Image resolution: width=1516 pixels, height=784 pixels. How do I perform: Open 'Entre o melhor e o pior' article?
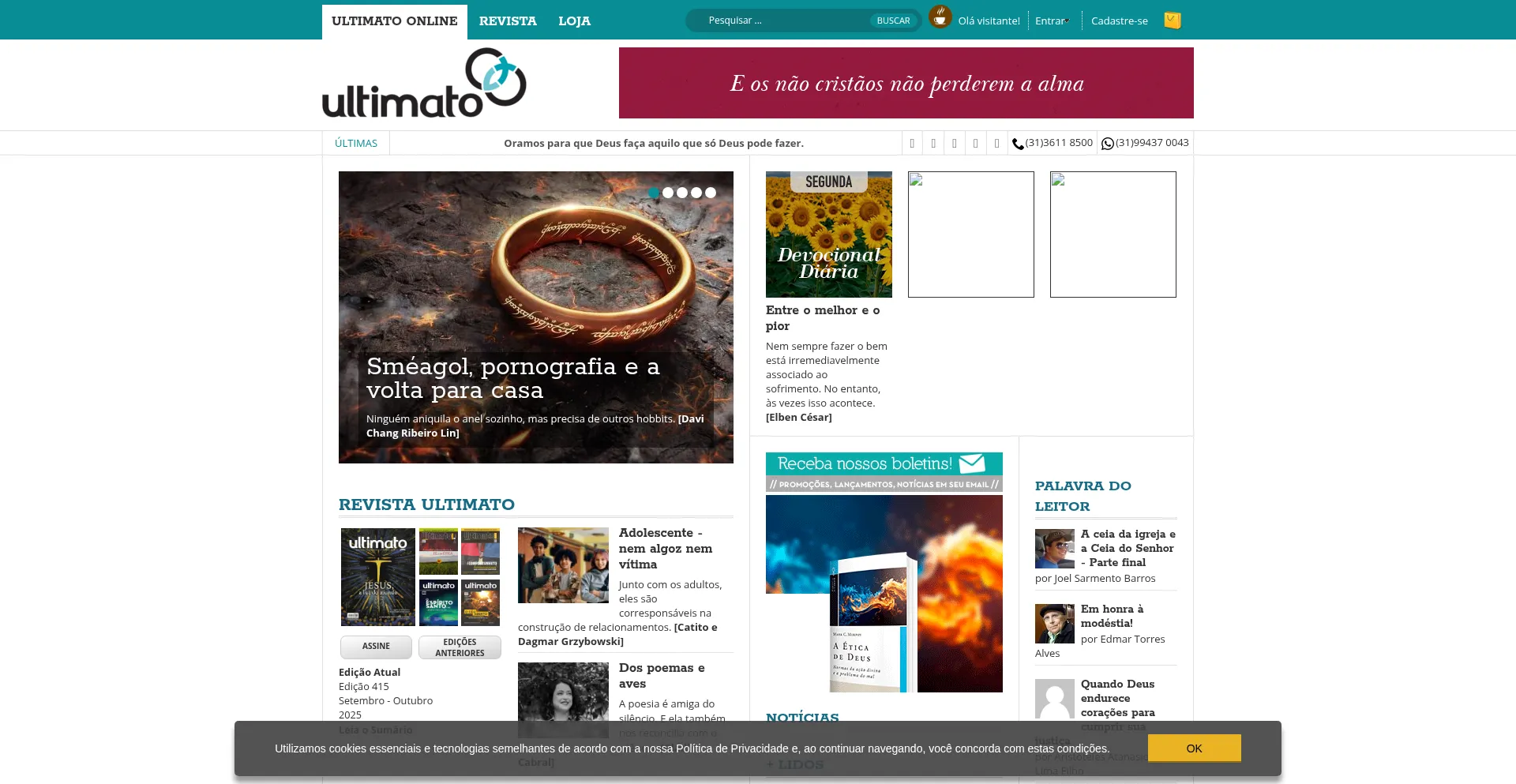click(x=823, y=318)
